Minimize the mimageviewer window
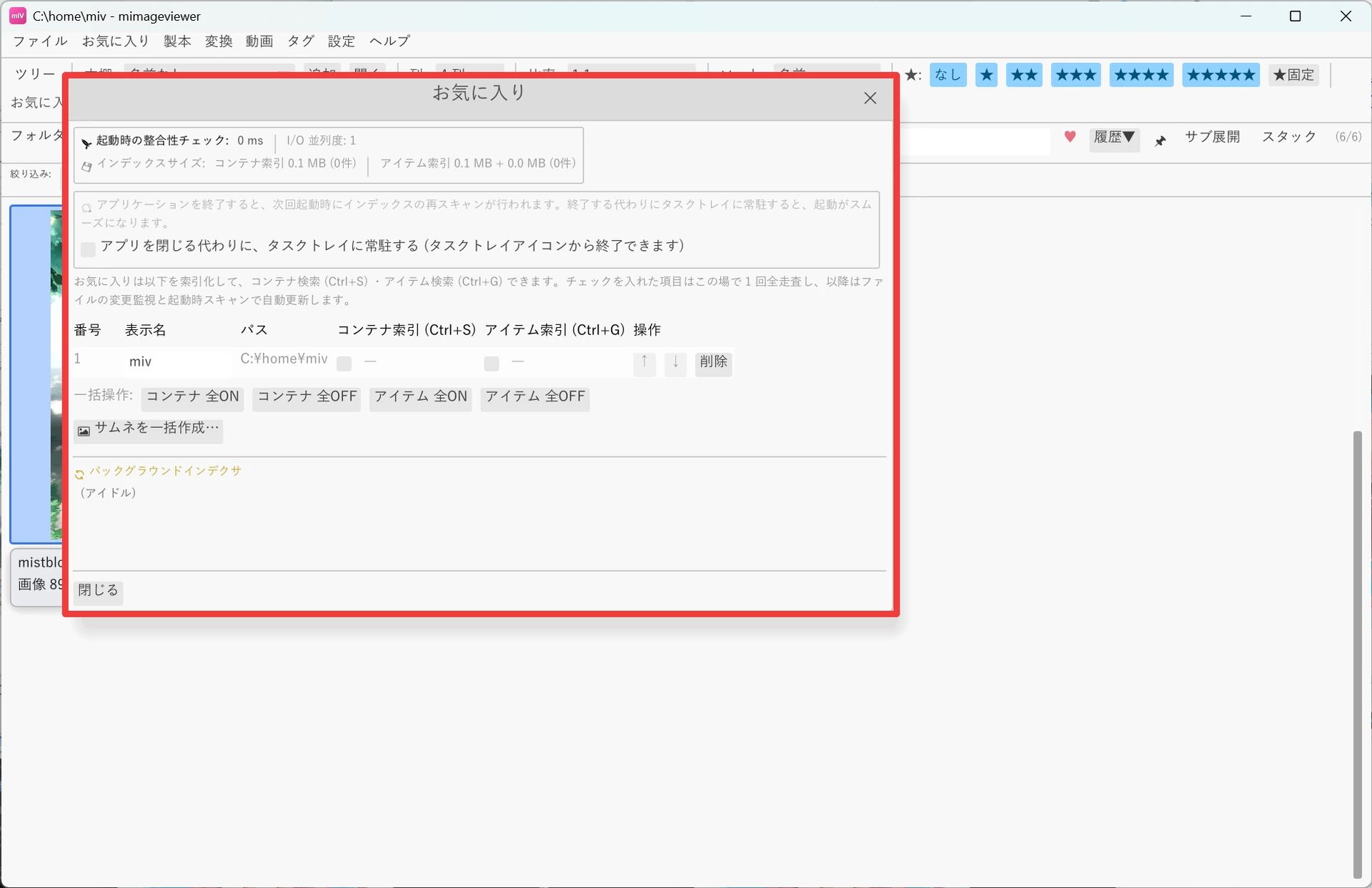Image resolution: width=1372 pixels, height=888 pixels. (x=1246, y=16)
